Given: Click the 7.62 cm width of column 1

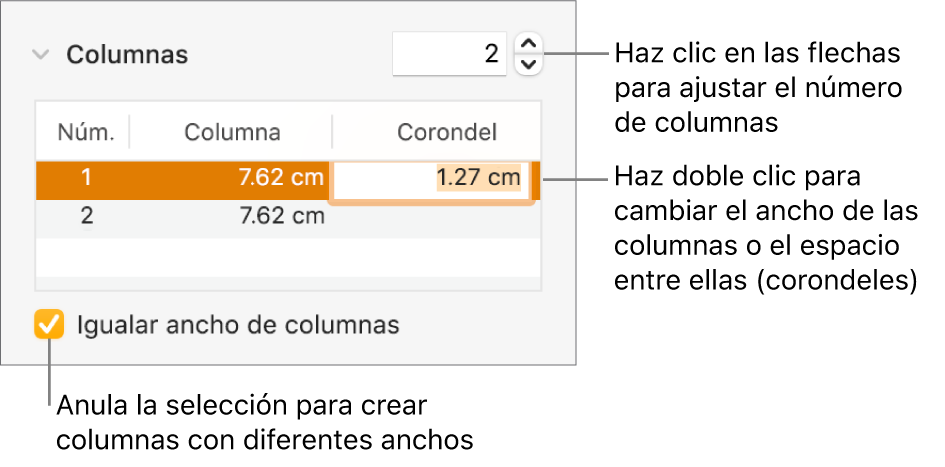Looking at the screenshot, I should click(x=281, y=179).
